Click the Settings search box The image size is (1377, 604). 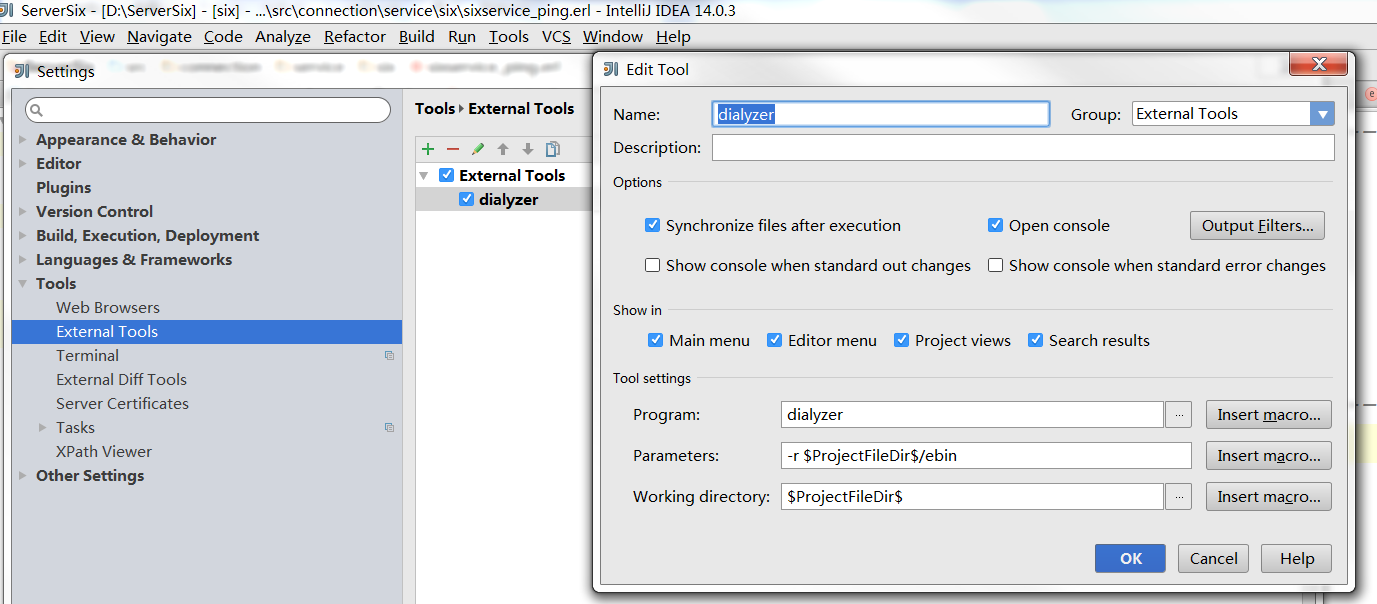point(208,110)
